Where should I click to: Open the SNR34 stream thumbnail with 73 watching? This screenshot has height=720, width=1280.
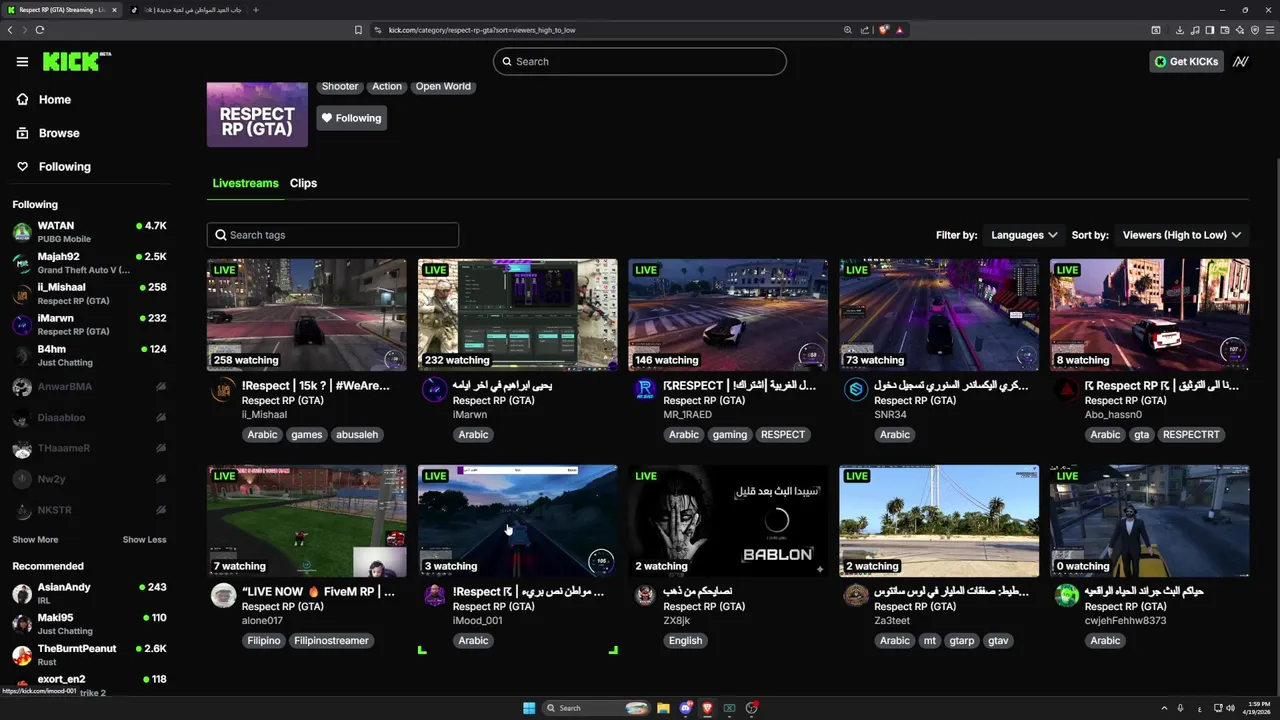(x=939, y=315)
